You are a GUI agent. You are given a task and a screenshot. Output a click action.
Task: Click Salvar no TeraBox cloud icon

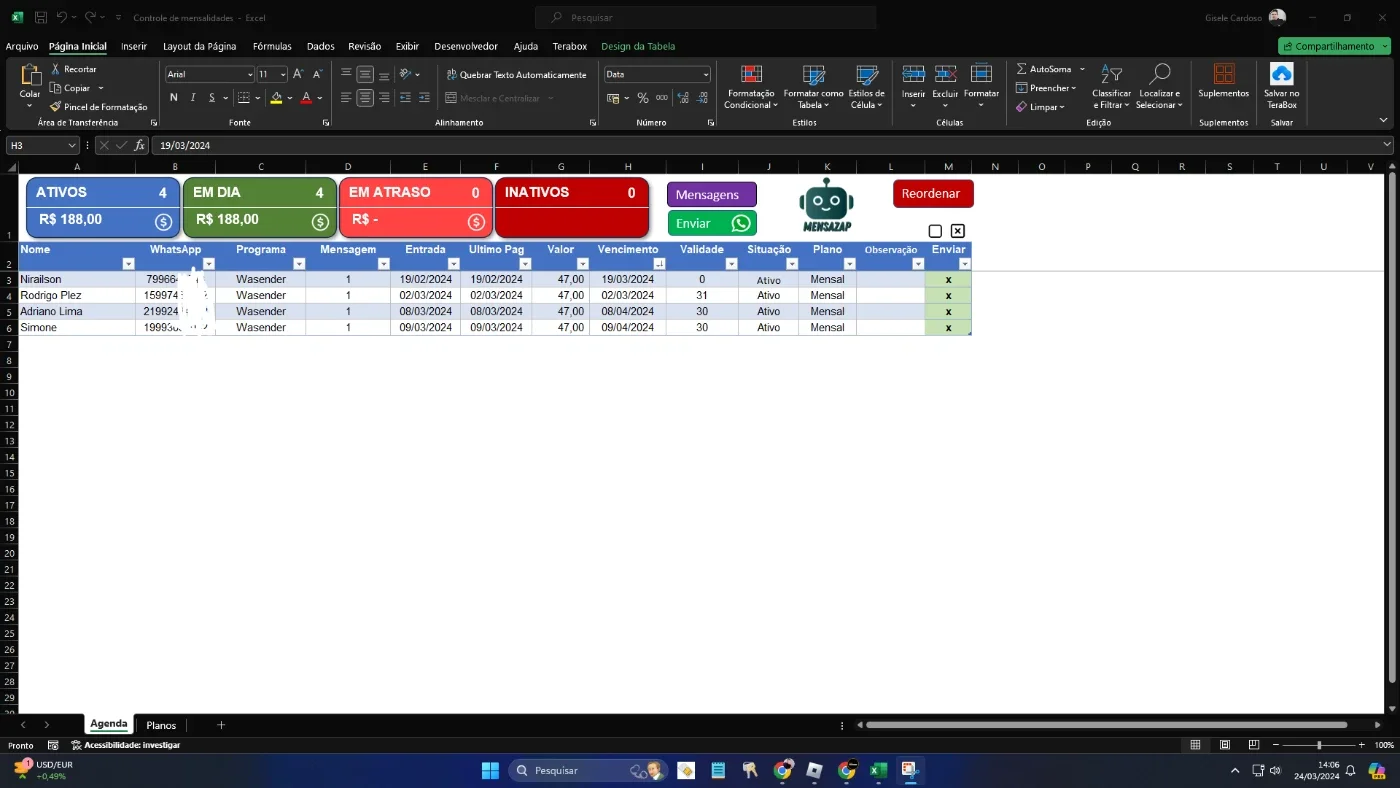pyautogui.click(x=1281, y=74)
